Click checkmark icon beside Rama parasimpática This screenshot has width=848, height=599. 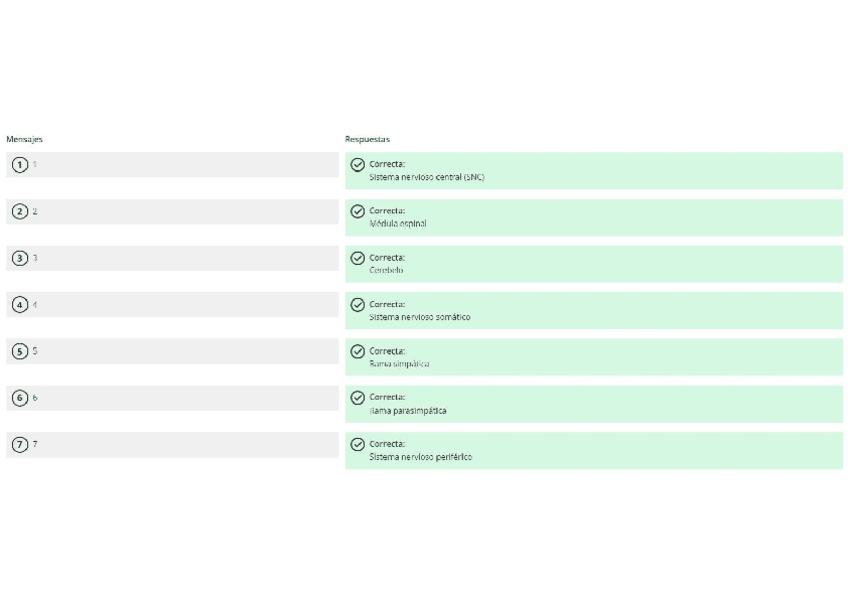358,398
